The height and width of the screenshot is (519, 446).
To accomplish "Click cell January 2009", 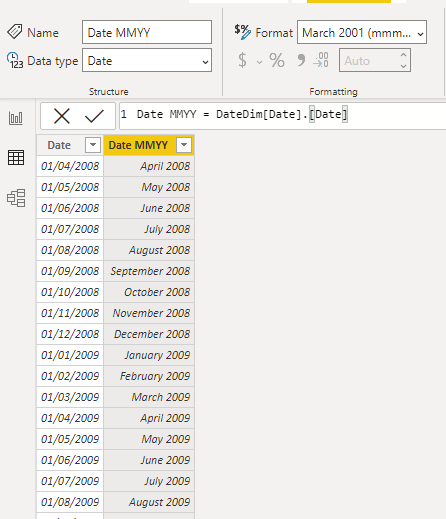I will (149, 355).
